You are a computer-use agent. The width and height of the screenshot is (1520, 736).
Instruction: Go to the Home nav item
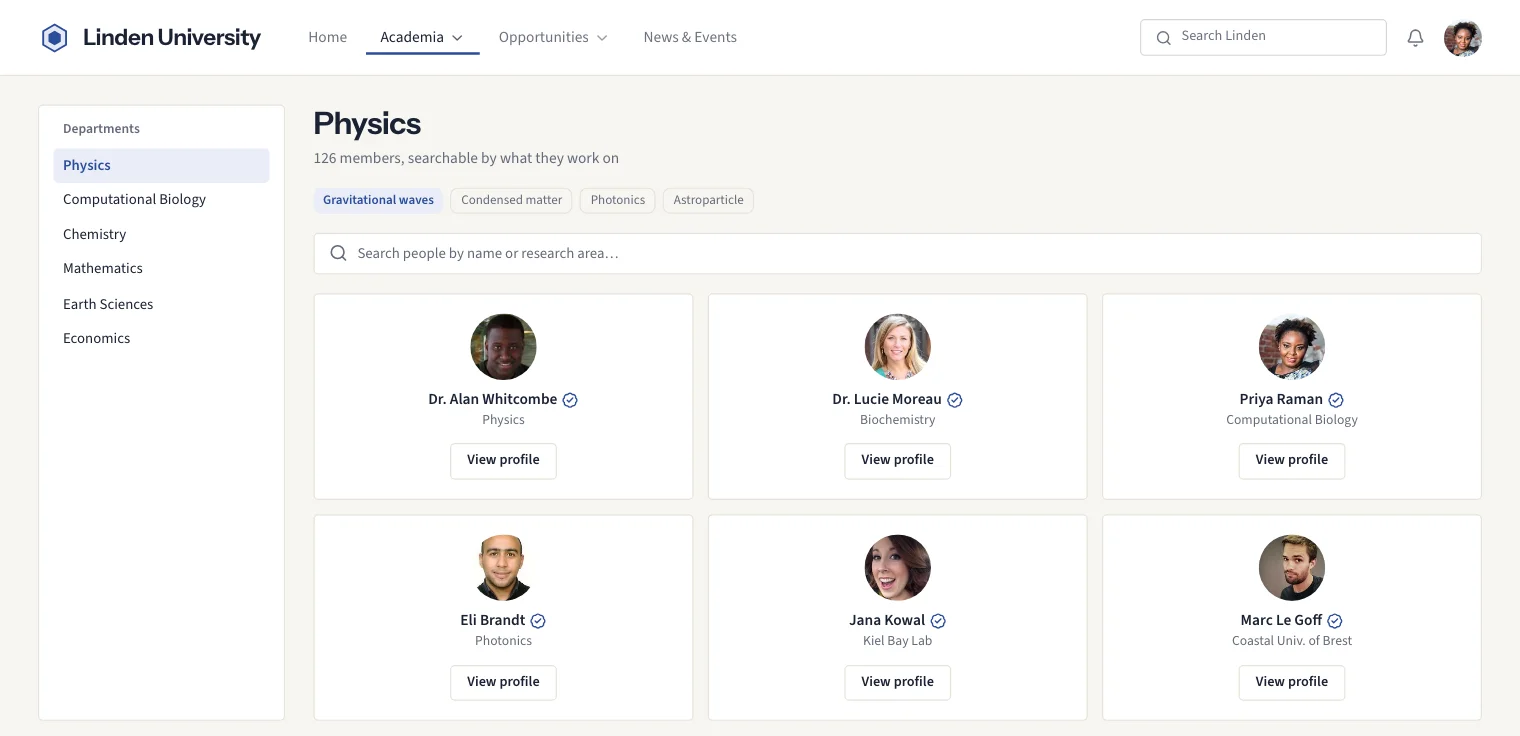tap(327, 37)
